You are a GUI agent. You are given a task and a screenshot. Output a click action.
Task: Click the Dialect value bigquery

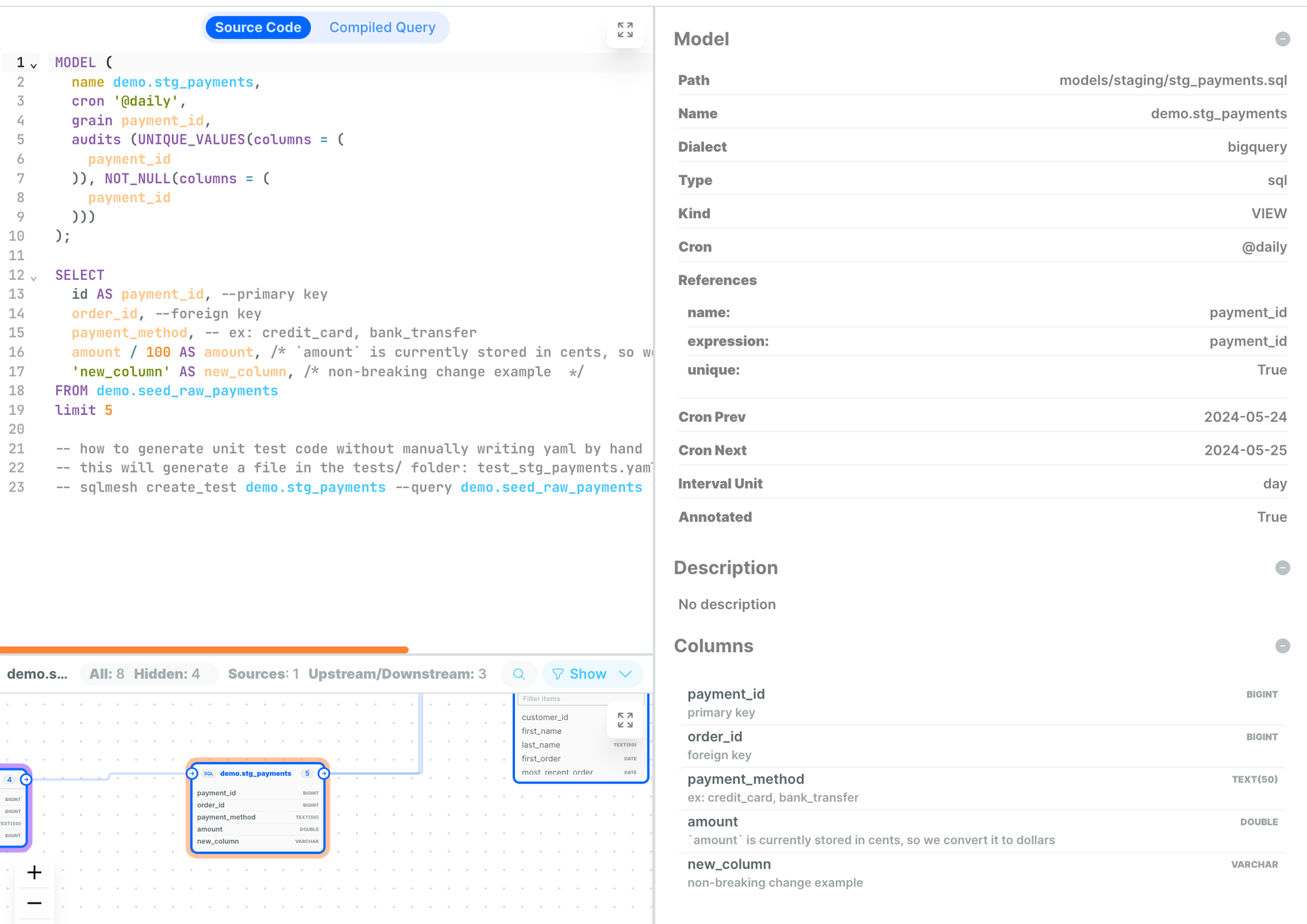pos(1257,147)
